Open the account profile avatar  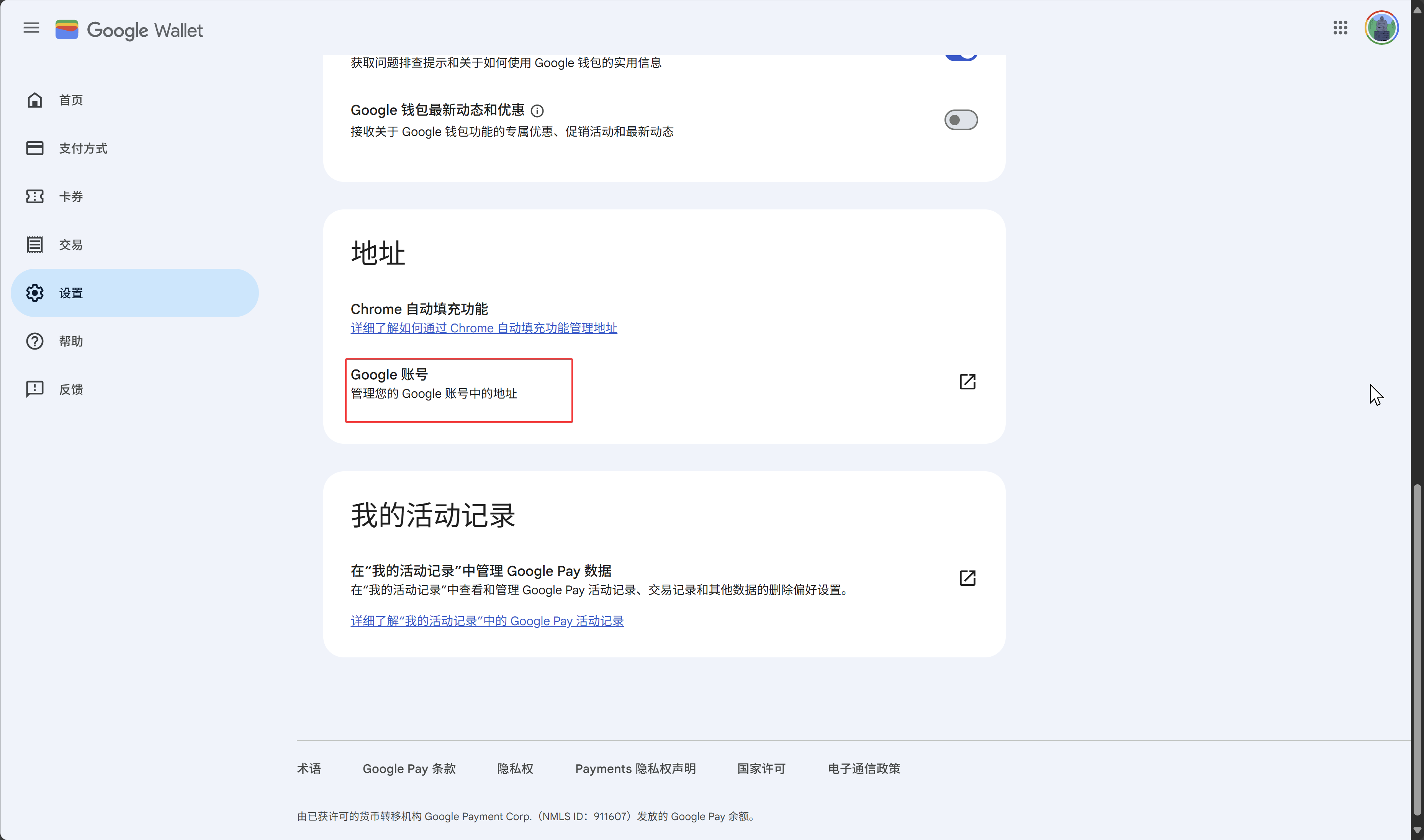point(1381,28)
